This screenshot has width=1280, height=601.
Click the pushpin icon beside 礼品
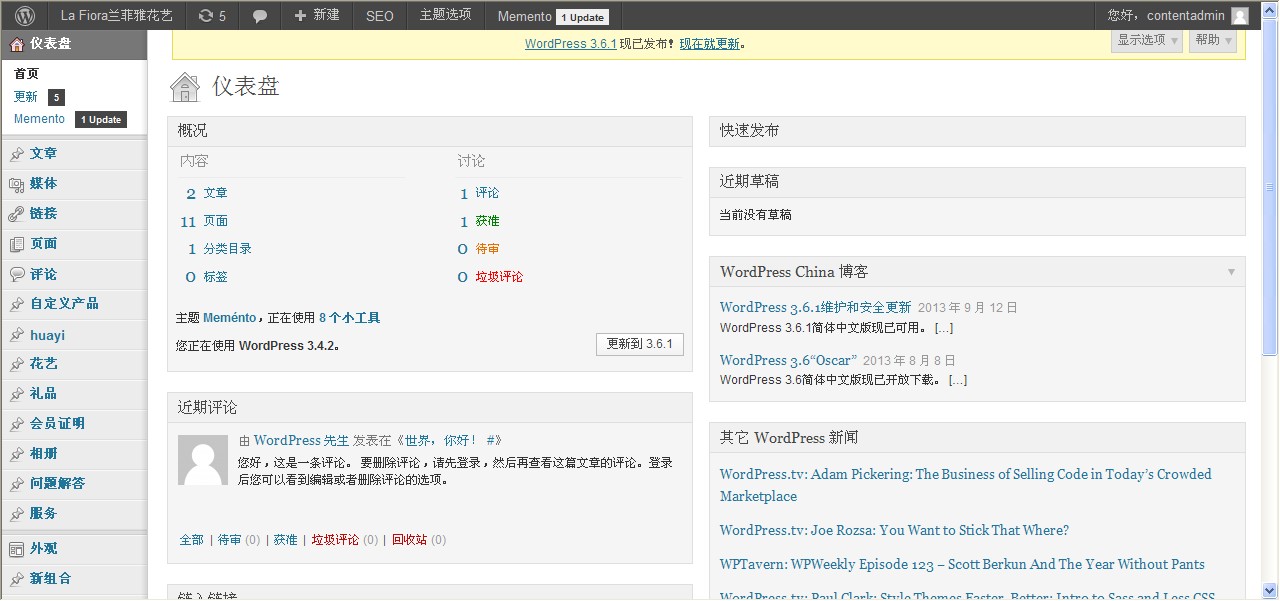(16, 394)
